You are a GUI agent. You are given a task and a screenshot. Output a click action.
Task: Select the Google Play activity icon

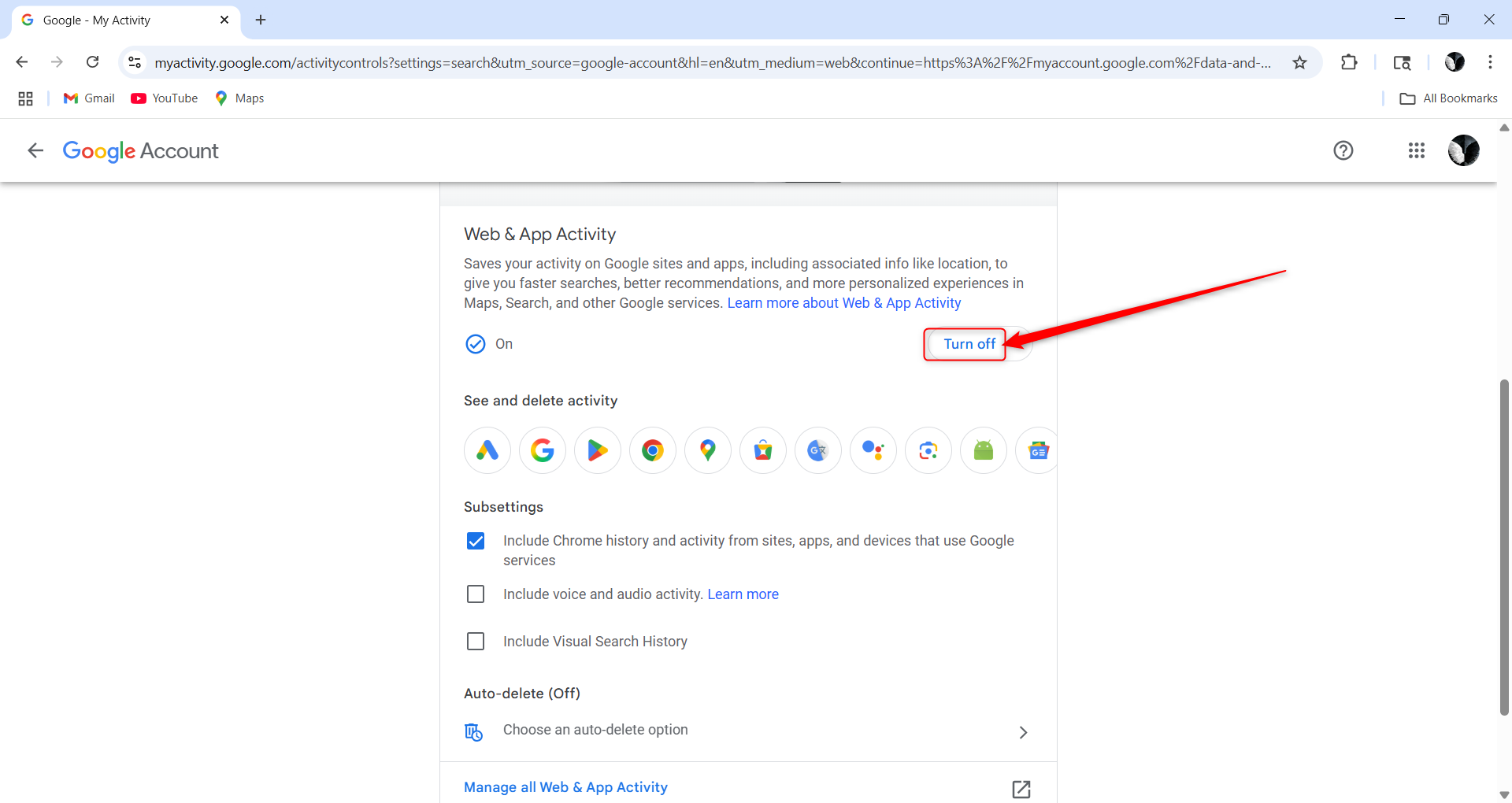click(x=598, y=450)
